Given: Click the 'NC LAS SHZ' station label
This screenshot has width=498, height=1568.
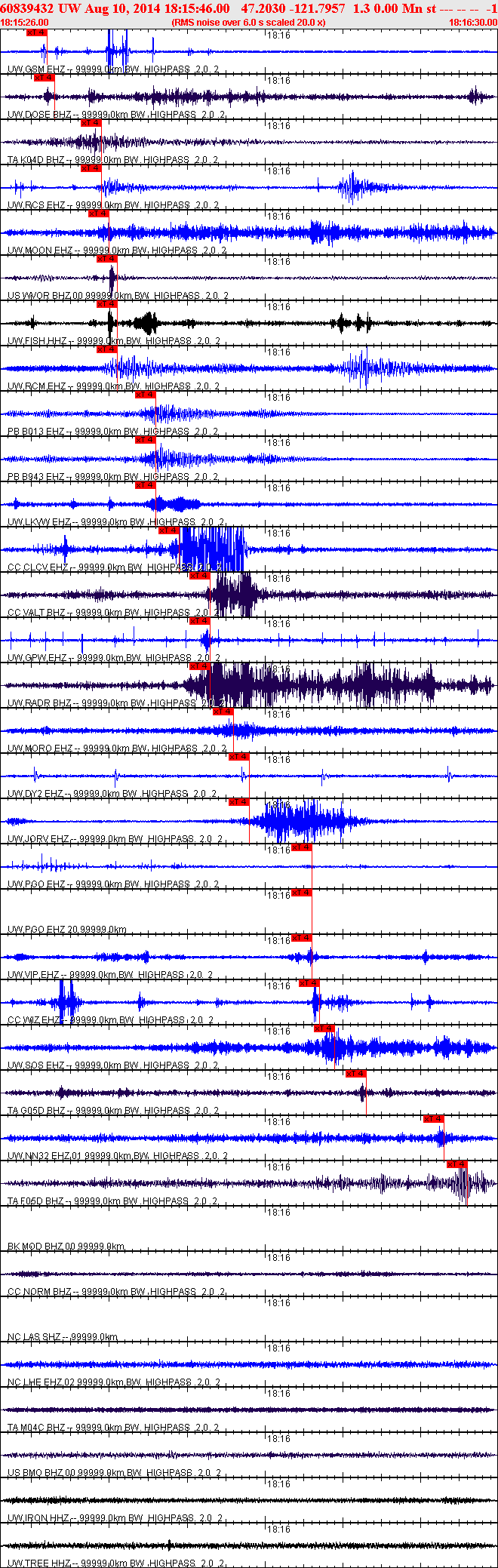Looking at the screenshot, I should 34,1337.
